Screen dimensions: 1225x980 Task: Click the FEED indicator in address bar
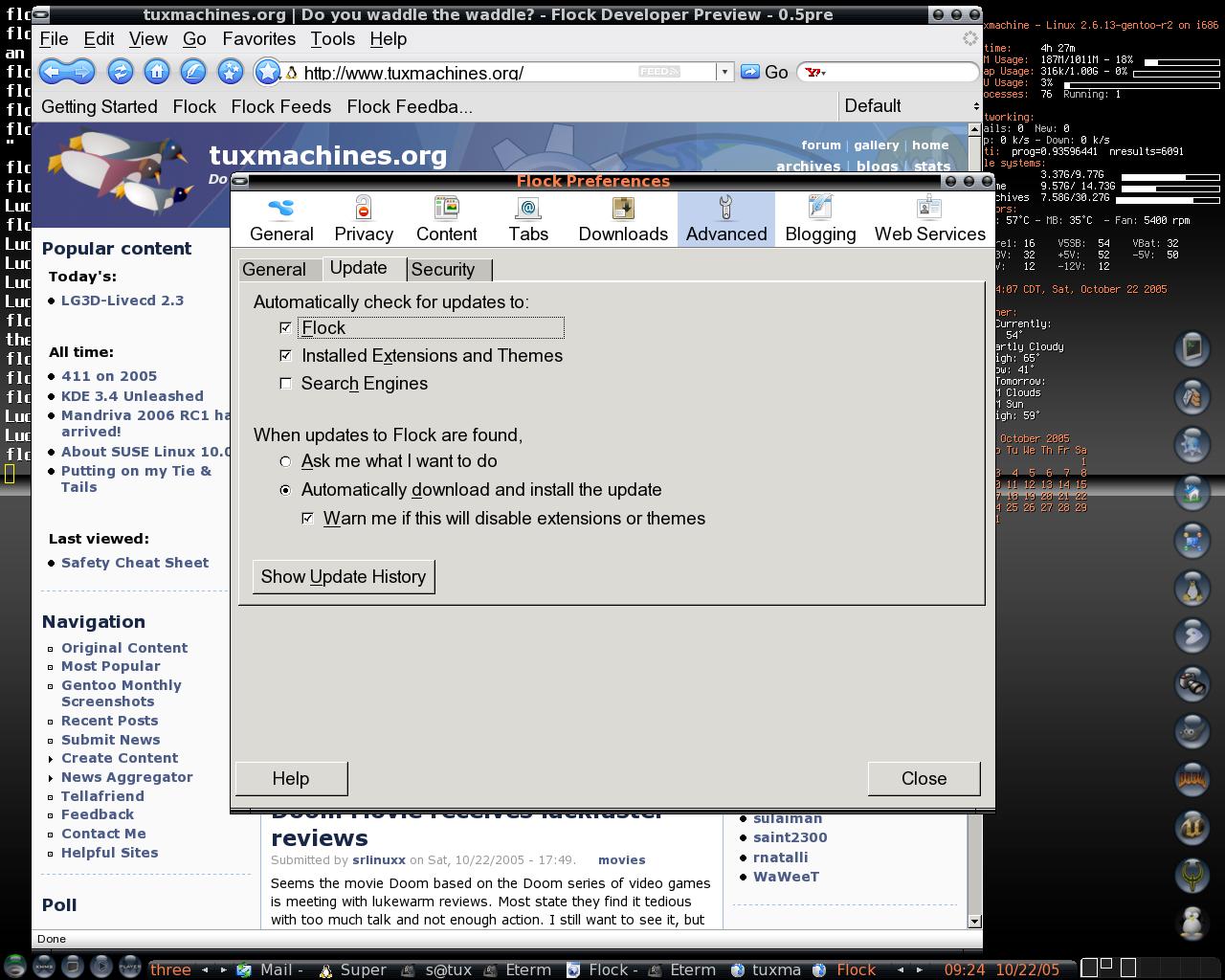point(659,72)
